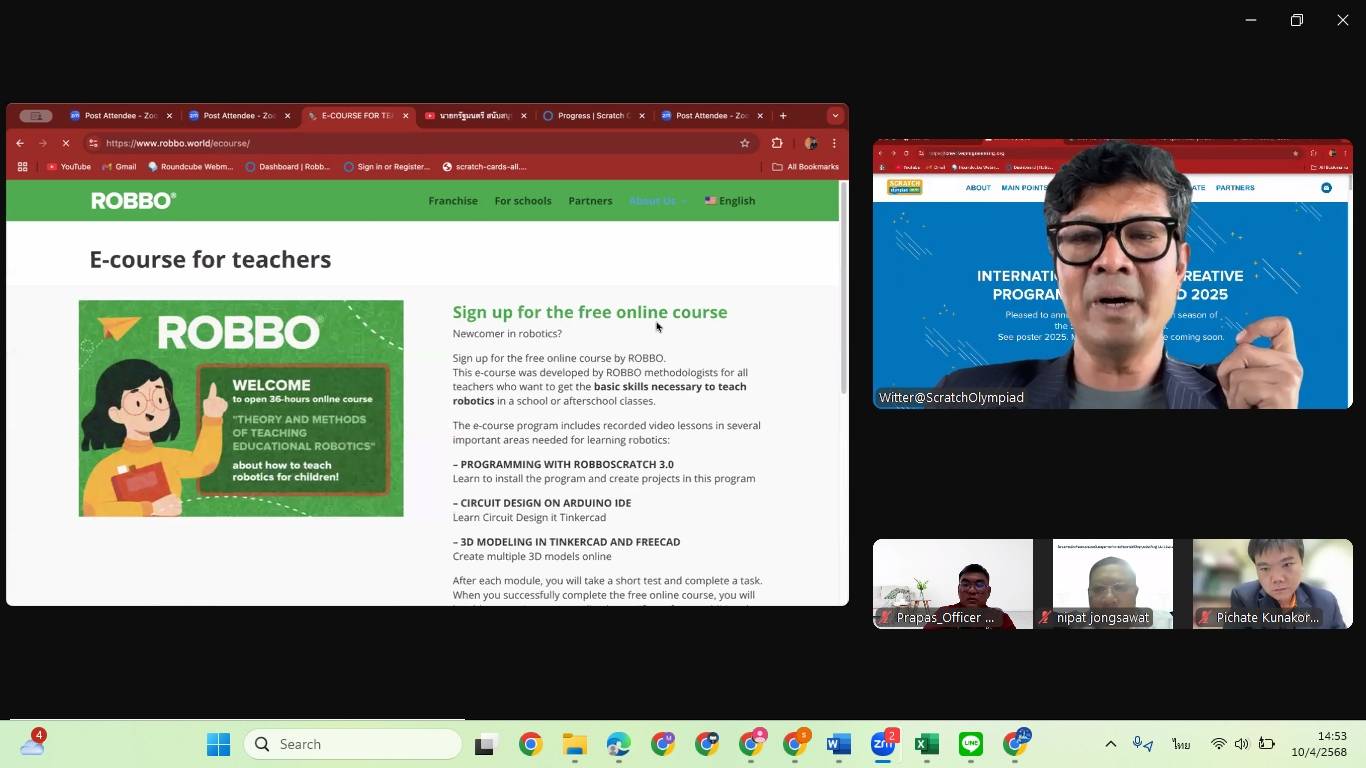
Task: Click the web page vertical scrollbar
Action: pyautogui.click(x=844, y=290)
